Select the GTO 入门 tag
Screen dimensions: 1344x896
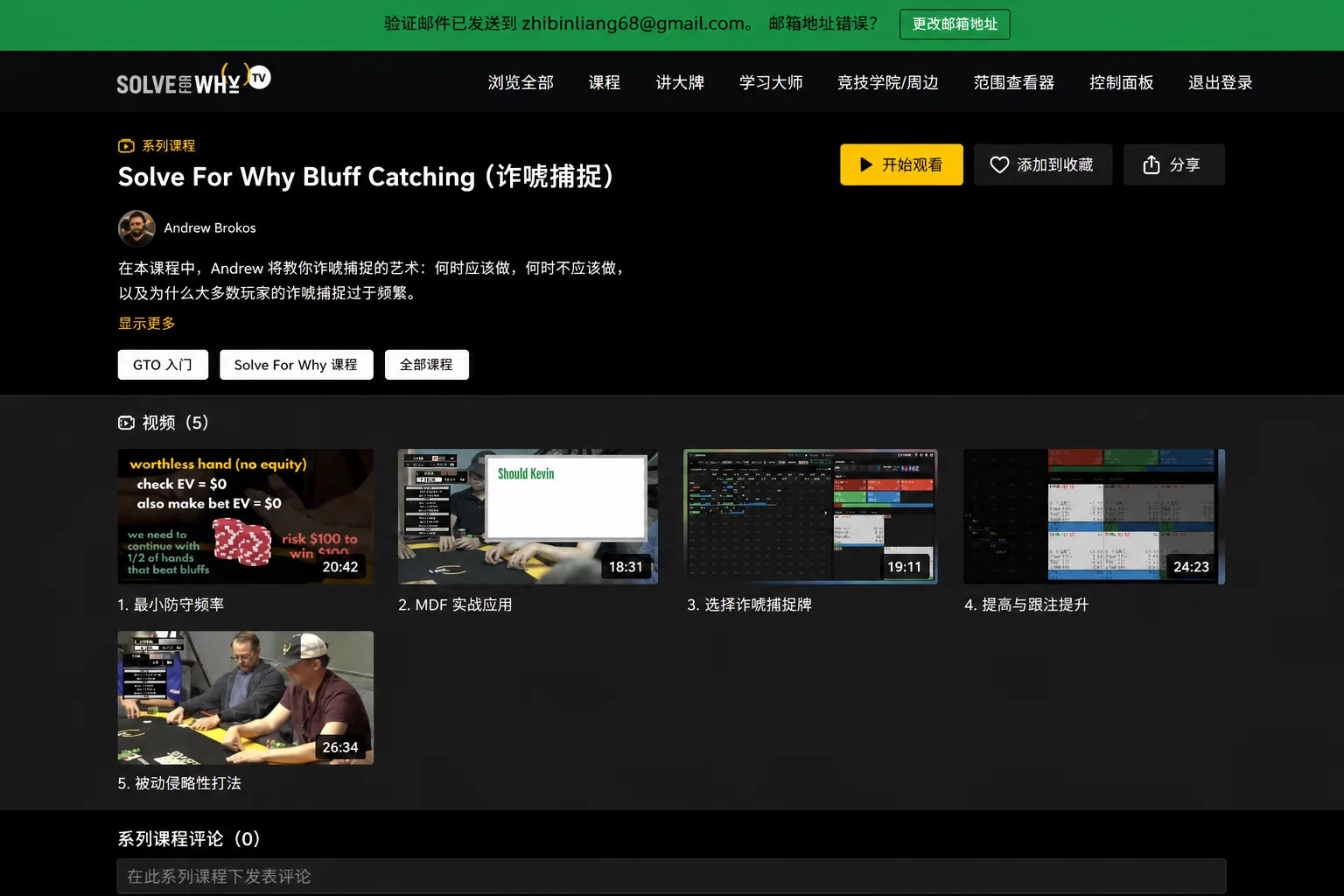tap(163, 365)
